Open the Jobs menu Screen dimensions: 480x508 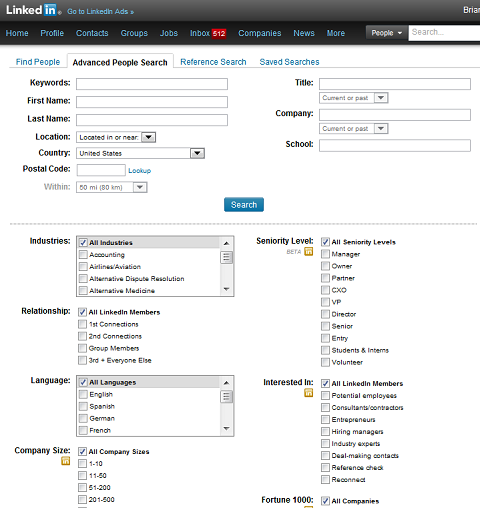click(169, 33)
